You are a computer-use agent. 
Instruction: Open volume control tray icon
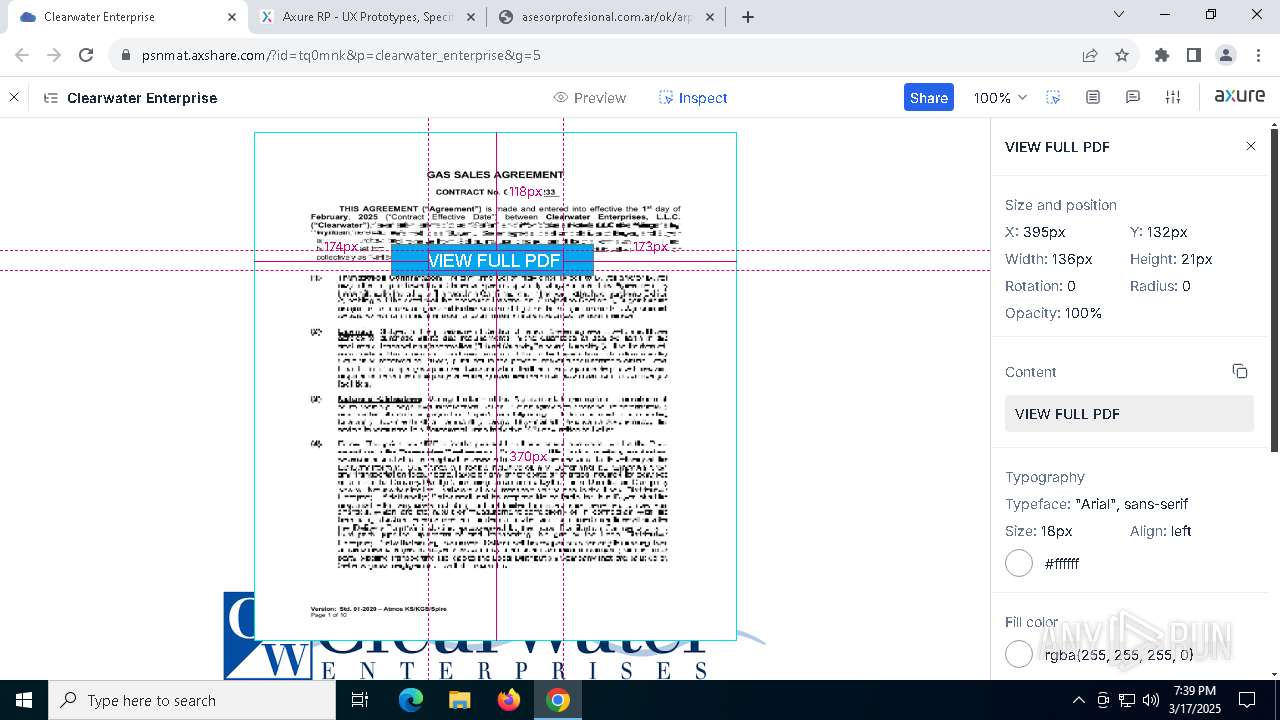(1151, 700)
